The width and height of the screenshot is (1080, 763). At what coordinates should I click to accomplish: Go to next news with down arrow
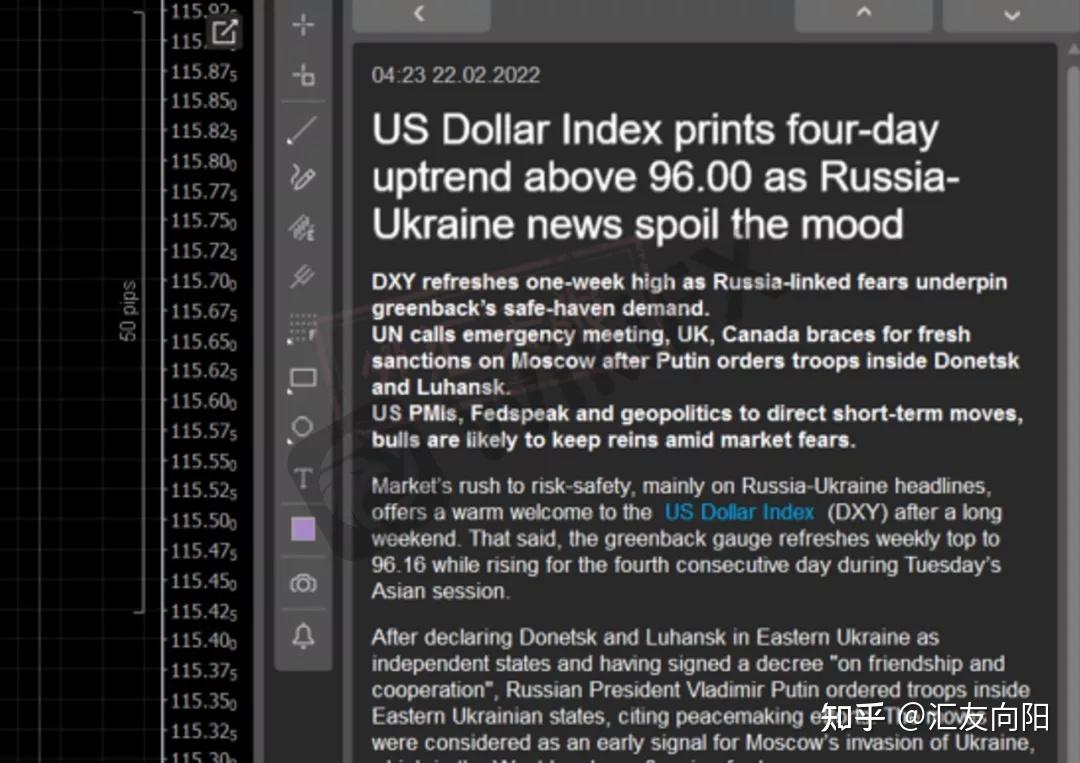(x=1011, y=15)
